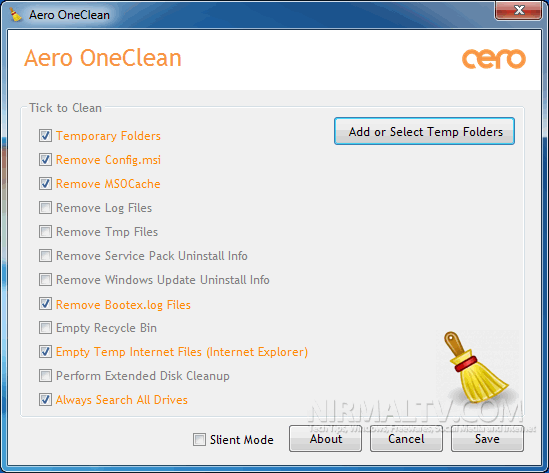
Task: Click the About button
Action: [325, 439]
